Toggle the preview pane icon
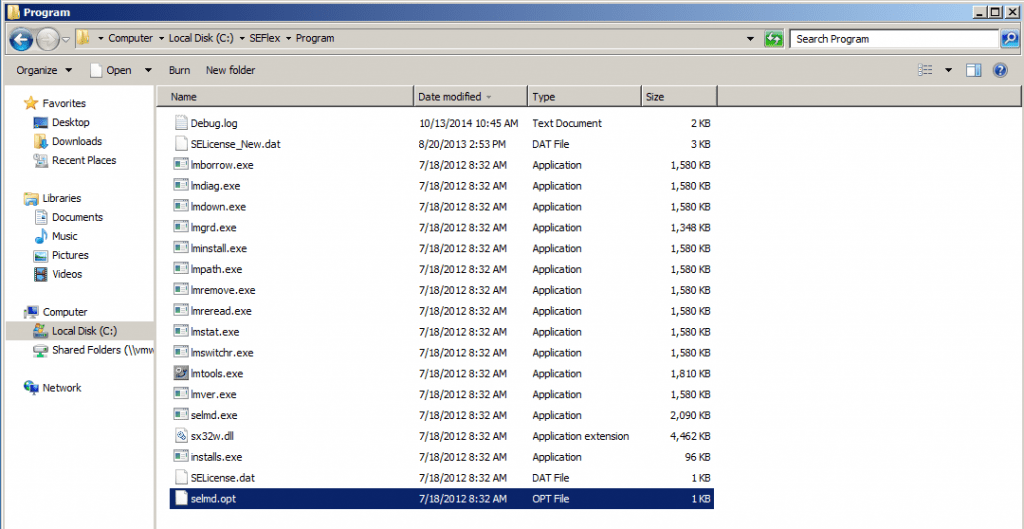 point(974,70)
